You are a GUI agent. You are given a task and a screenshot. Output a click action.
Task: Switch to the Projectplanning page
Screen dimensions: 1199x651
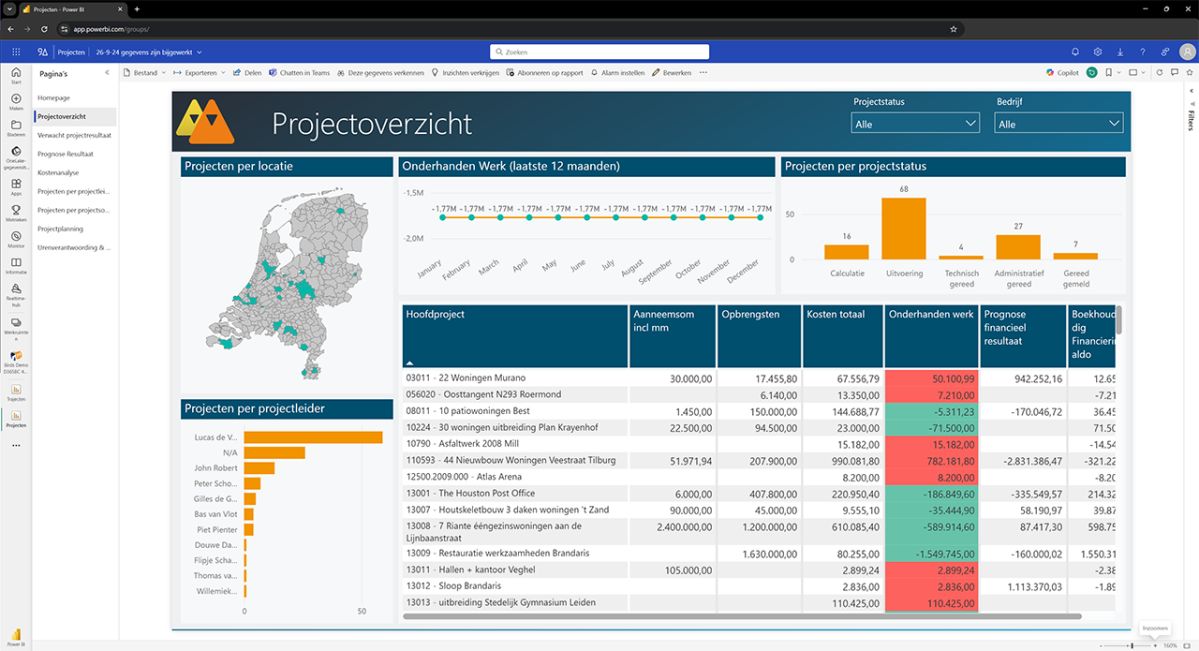pyautogui.click(x=61, y=228)
